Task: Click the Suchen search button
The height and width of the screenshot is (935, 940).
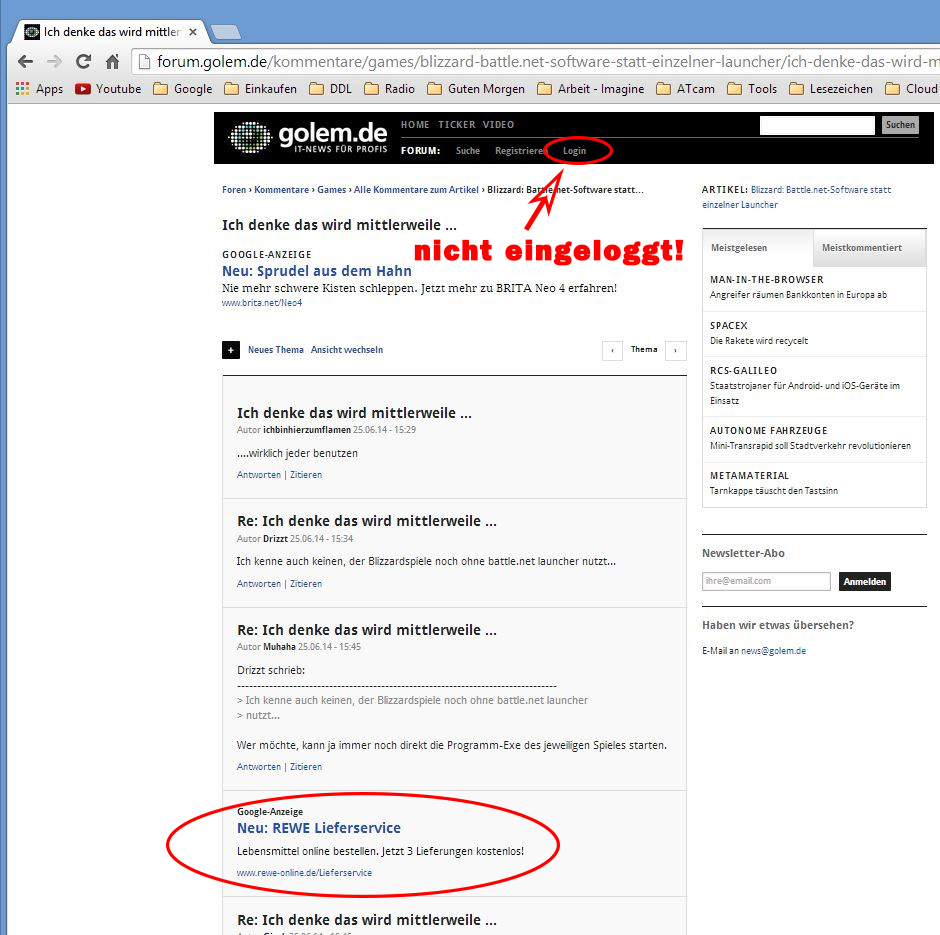Action: pos(899,125)
